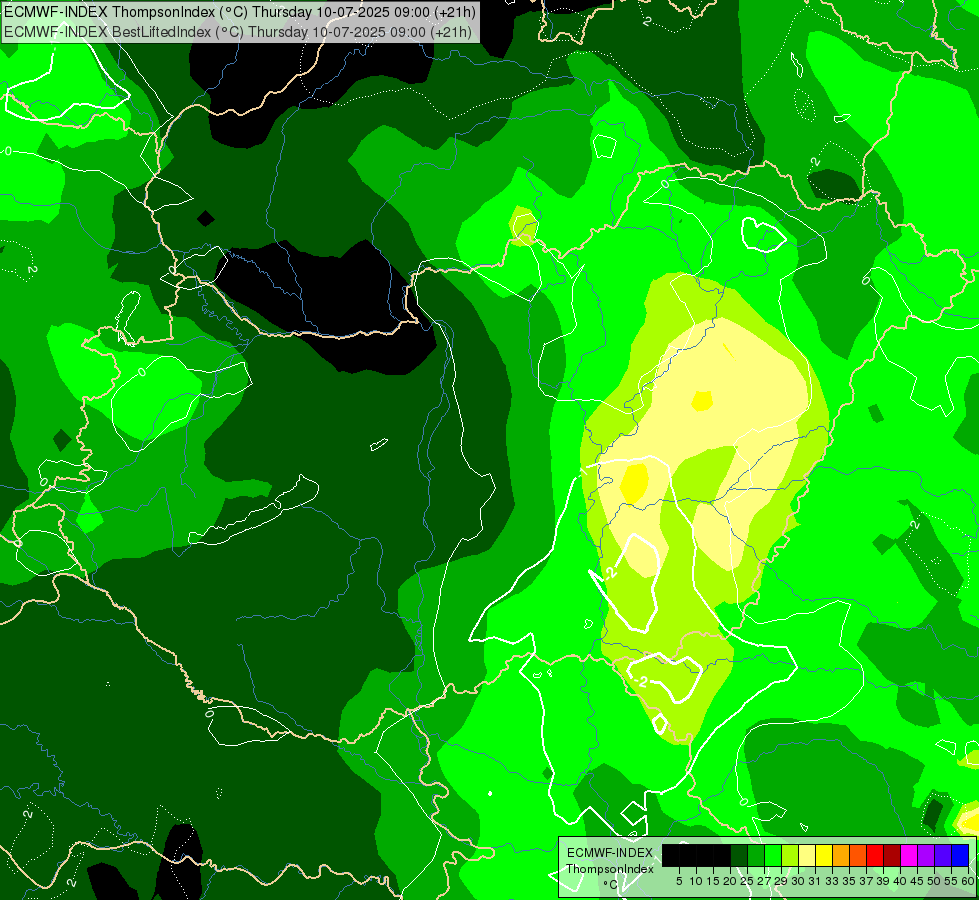Click legend tick value "33"
Screen dimensions: 979x900
[833, 881]
